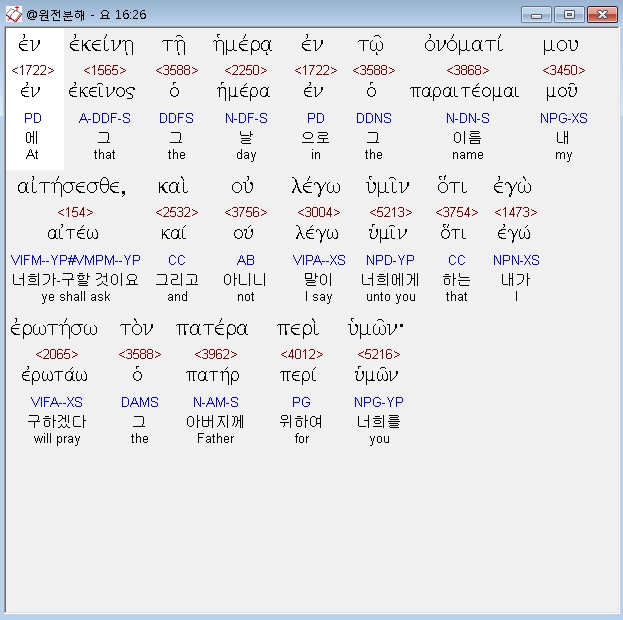623x620 pixels.
Task: Select the parsing code DDNS
Action: tap(373, 118)
